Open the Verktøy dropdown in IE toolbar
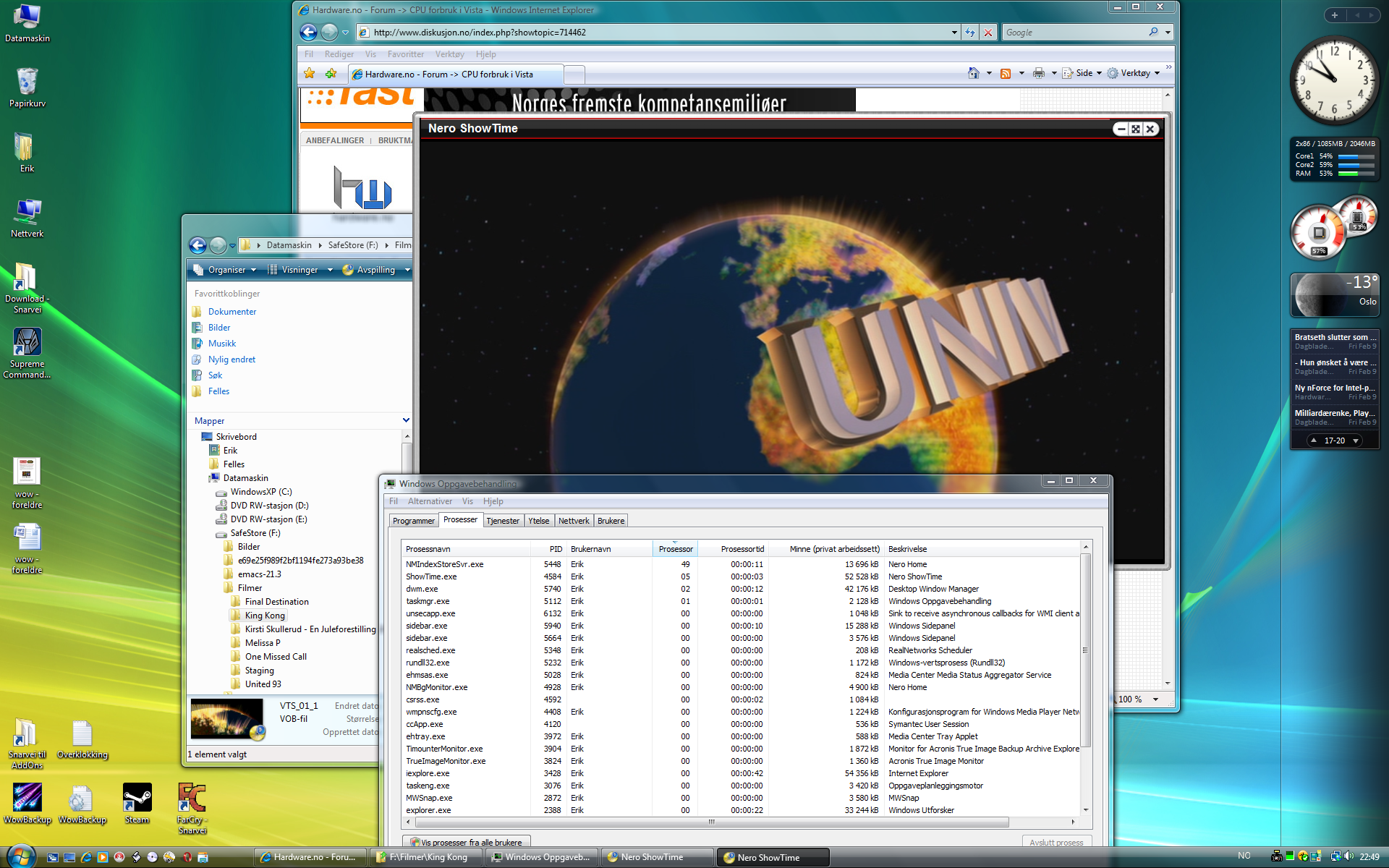Screen dimensions: 1389x868 pyautogui.click(x=1134, y=73)
